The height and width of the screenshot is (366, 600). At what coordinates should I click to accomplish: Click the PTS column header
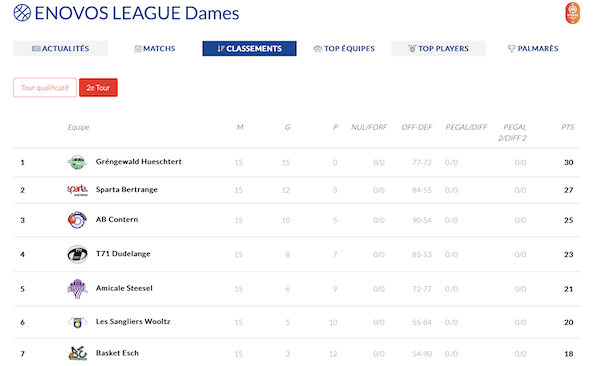coord(567,127)
